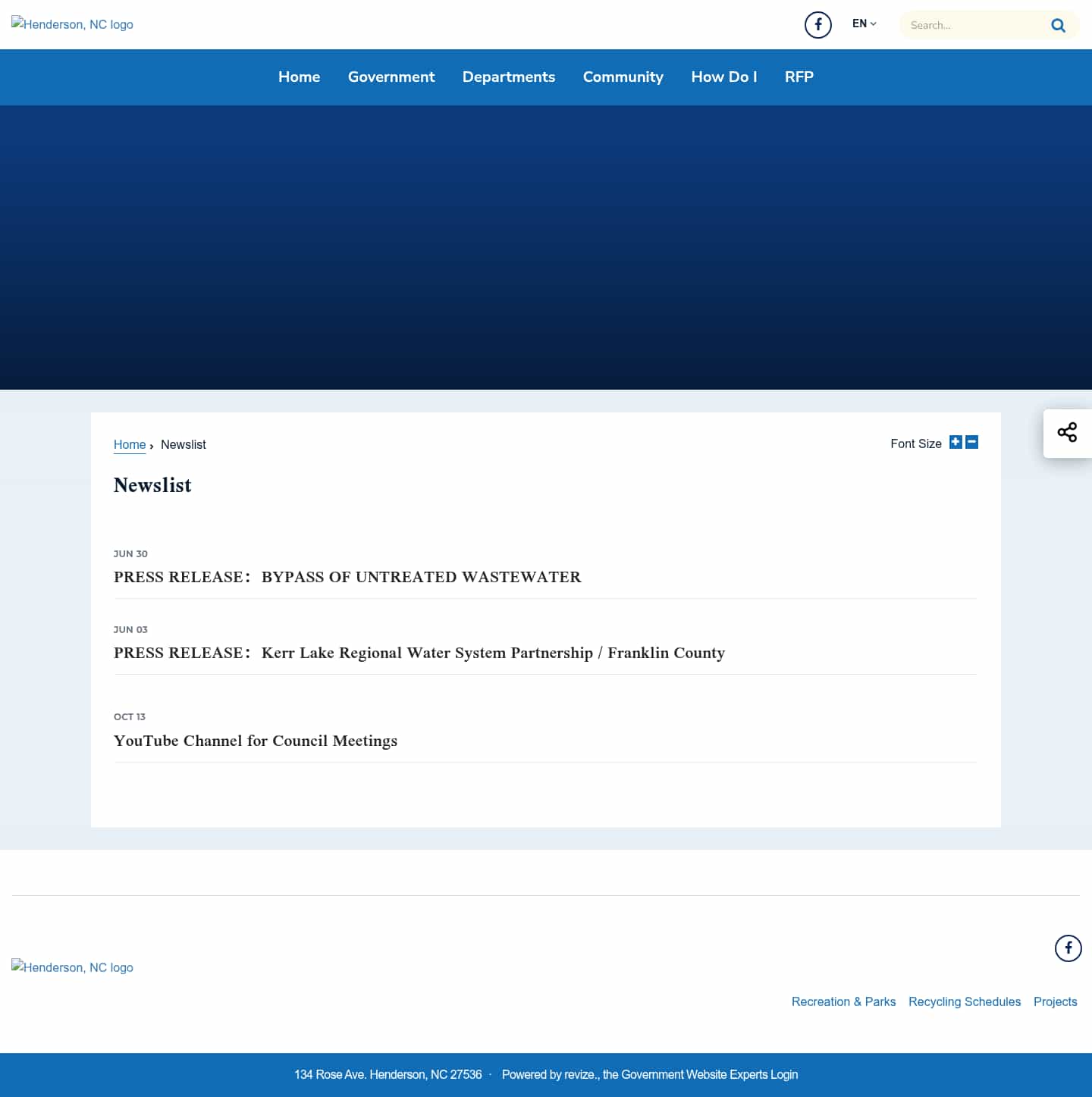Click the OCT 13 date label
The width and height of the screenshot is (1092, 1097).
pos(130,716)
